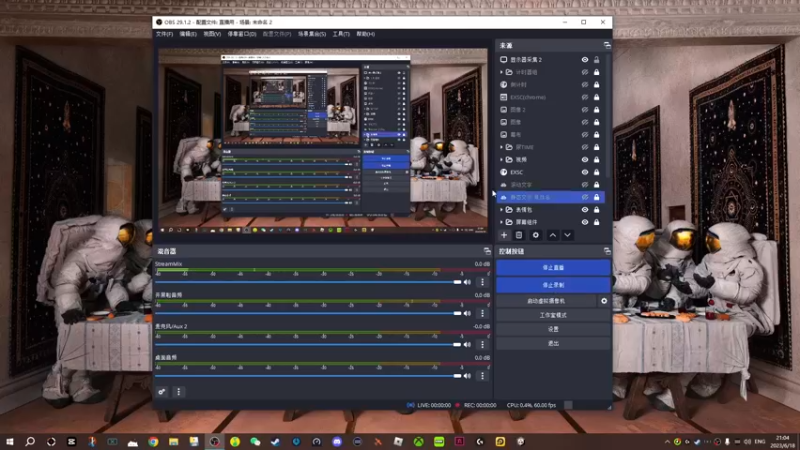Open Xbox app from the taskbar
This screenshot has width=800, height=450.
coord(418,442)
